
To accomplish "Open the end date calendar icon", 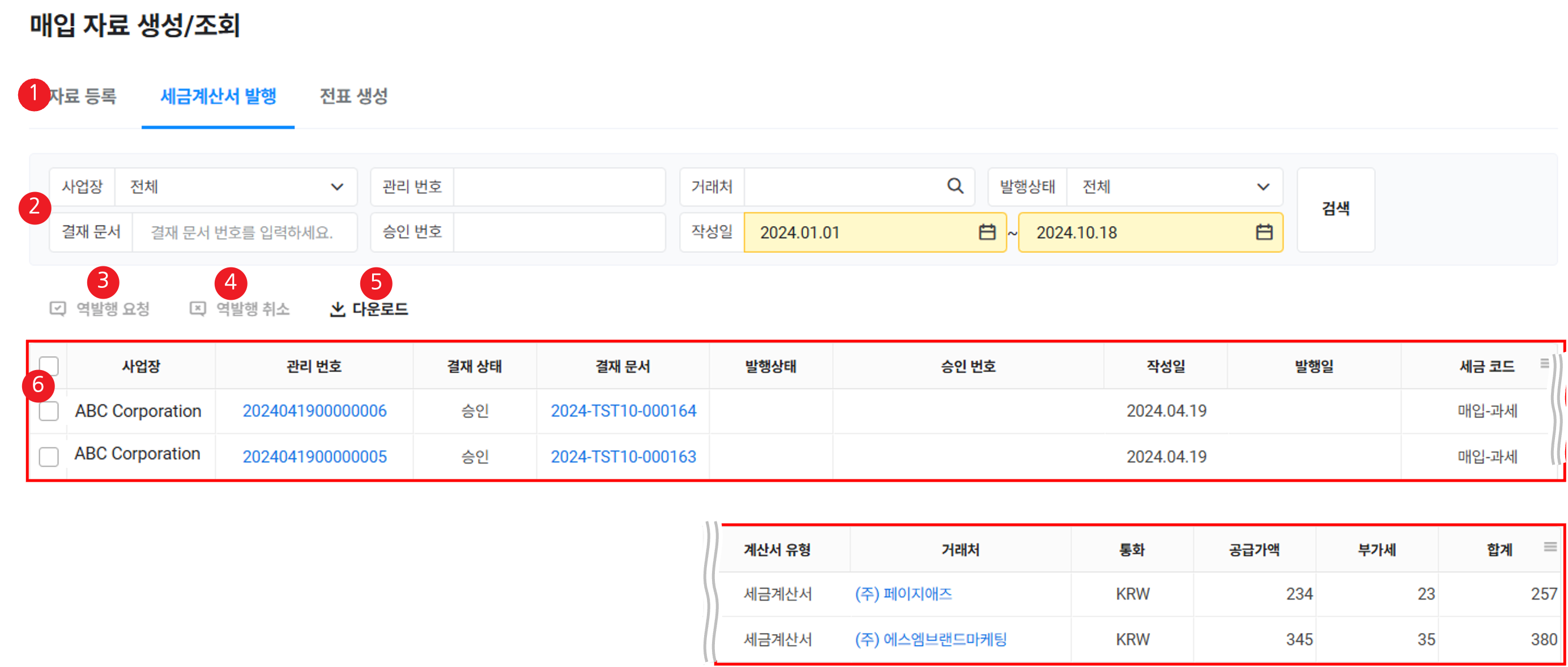I will (1264, 232).
